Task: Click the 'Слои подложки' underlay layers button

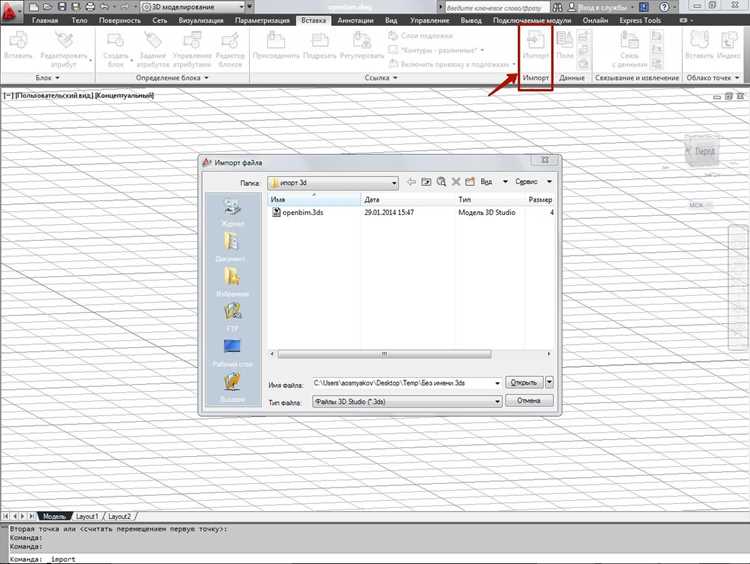Action: [x=420, y=35]
